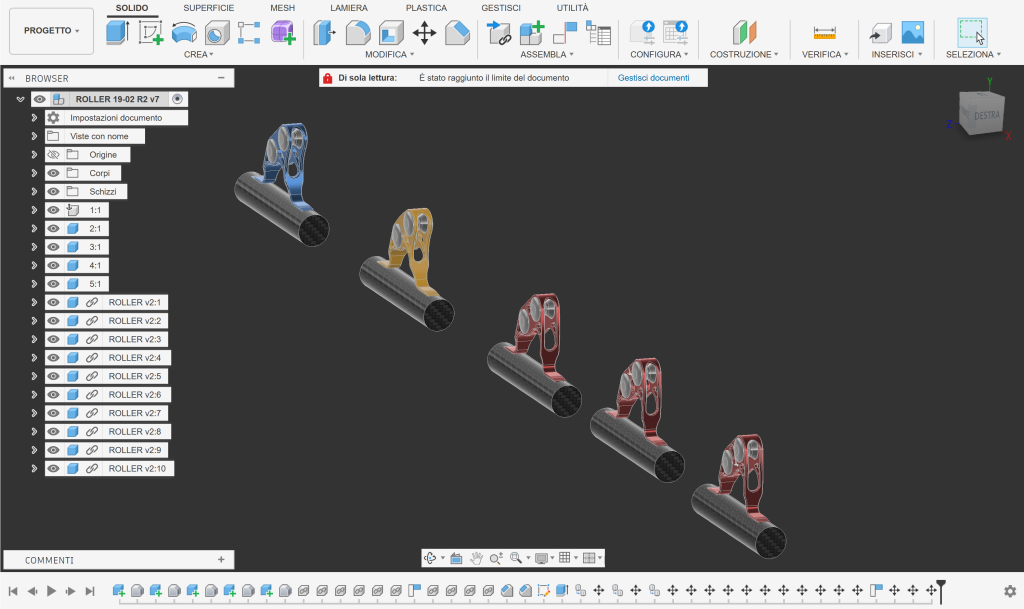Toggle visibility of the Origine folder
The image size is (1024, 609).
coord(54,155)
